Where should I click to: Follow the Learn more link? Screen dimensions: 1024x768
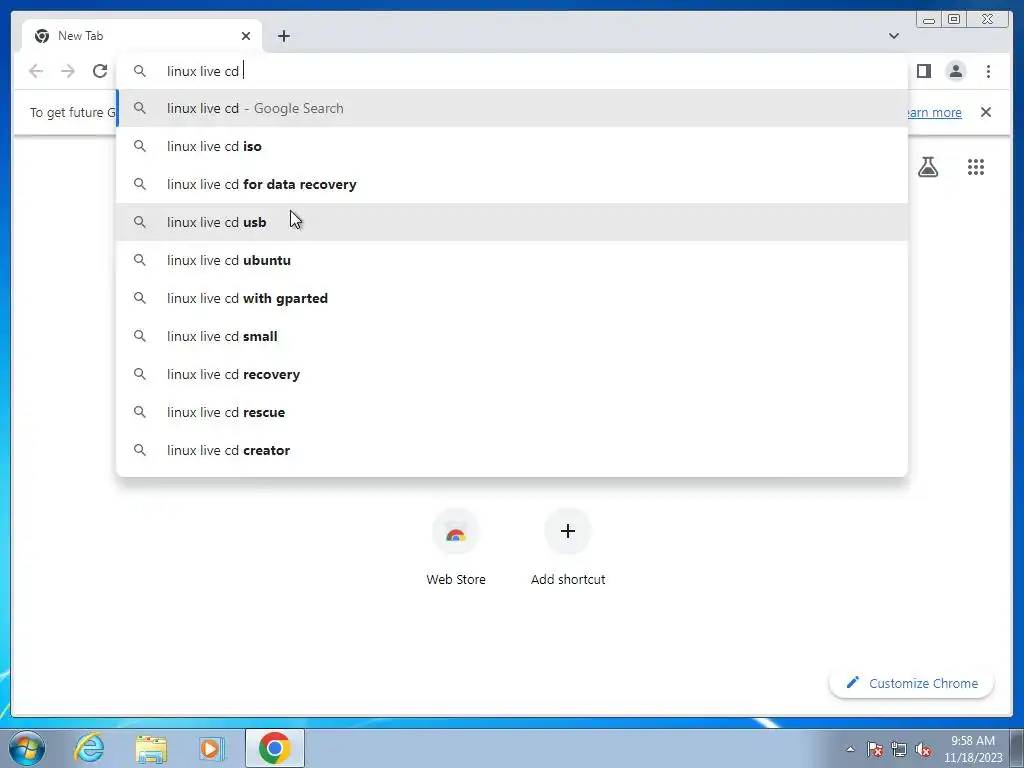tap(934, 112)
